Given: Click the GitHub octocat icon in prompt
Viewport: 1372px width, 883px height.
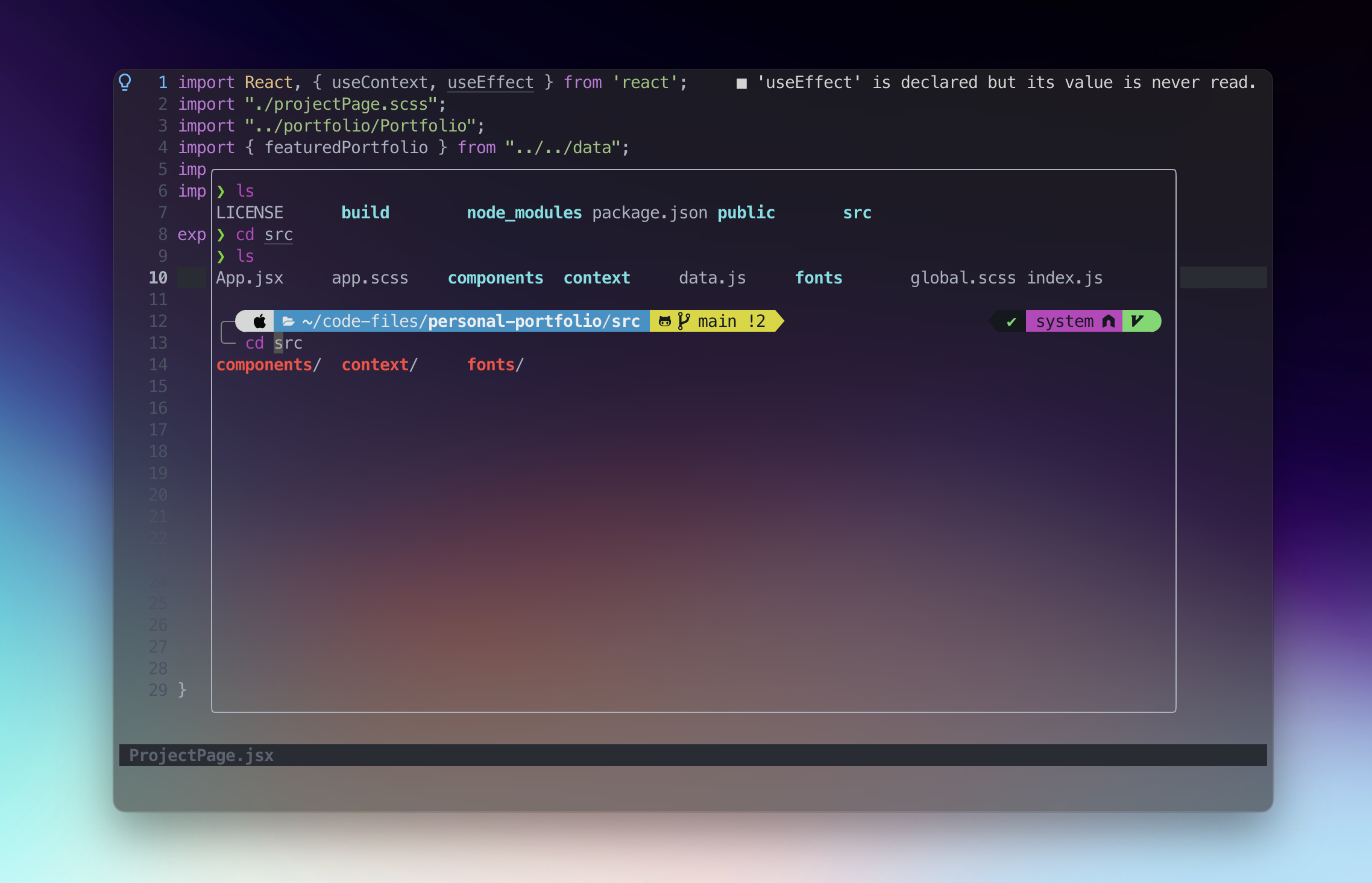Looking at the screenshot, I should pos(664,321).
